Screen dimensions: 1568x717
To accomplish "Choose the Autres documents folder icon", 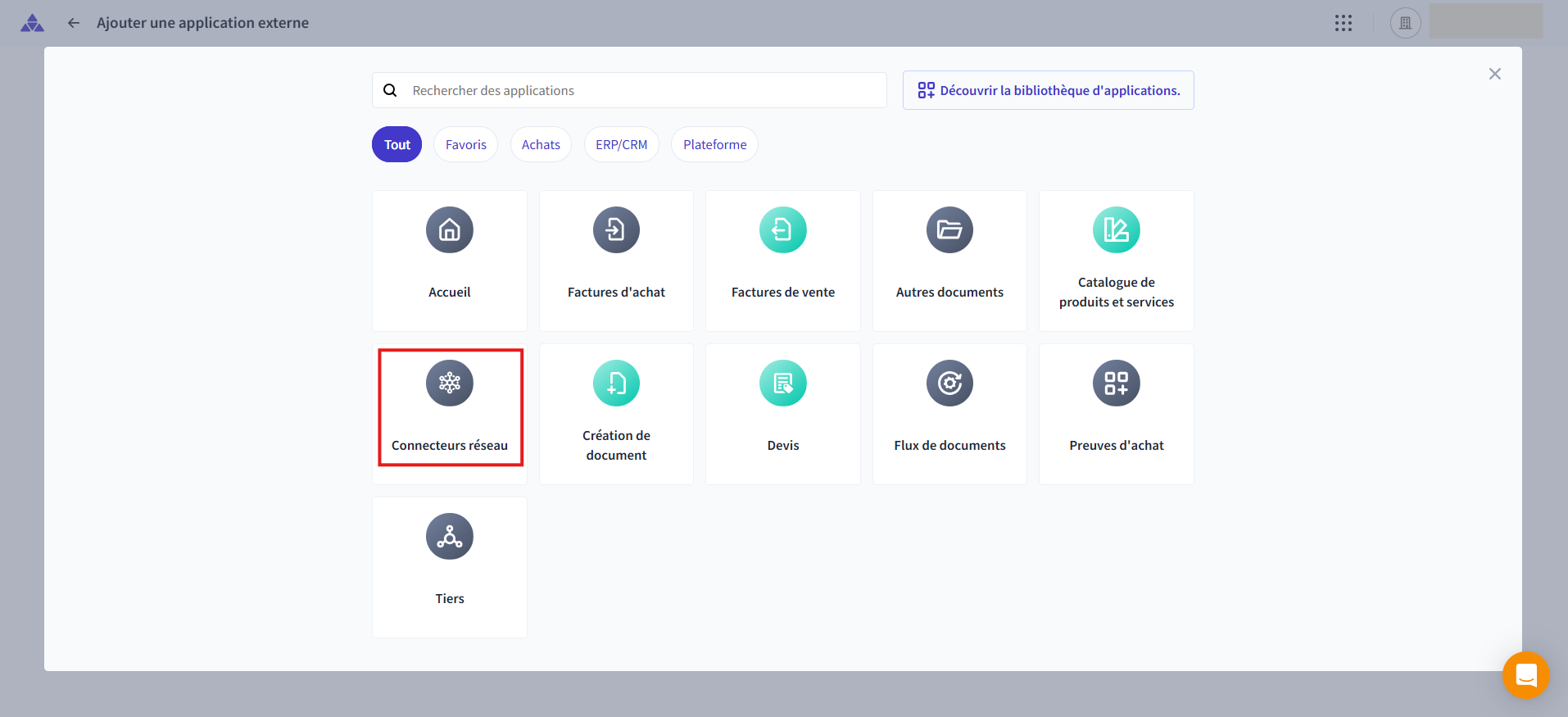I will click(x=949, y=230).
